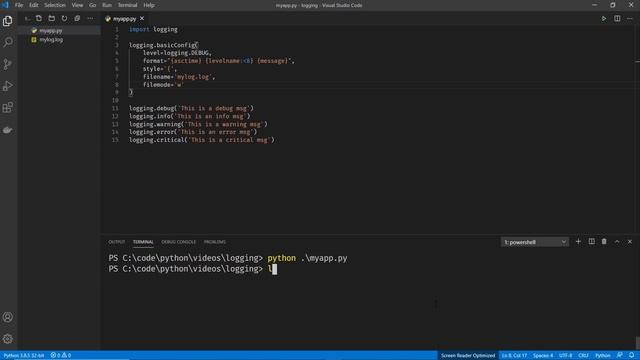Click the logging.basicConfig( line
This screenshot has width=640, height=360.
click(163, 45)
